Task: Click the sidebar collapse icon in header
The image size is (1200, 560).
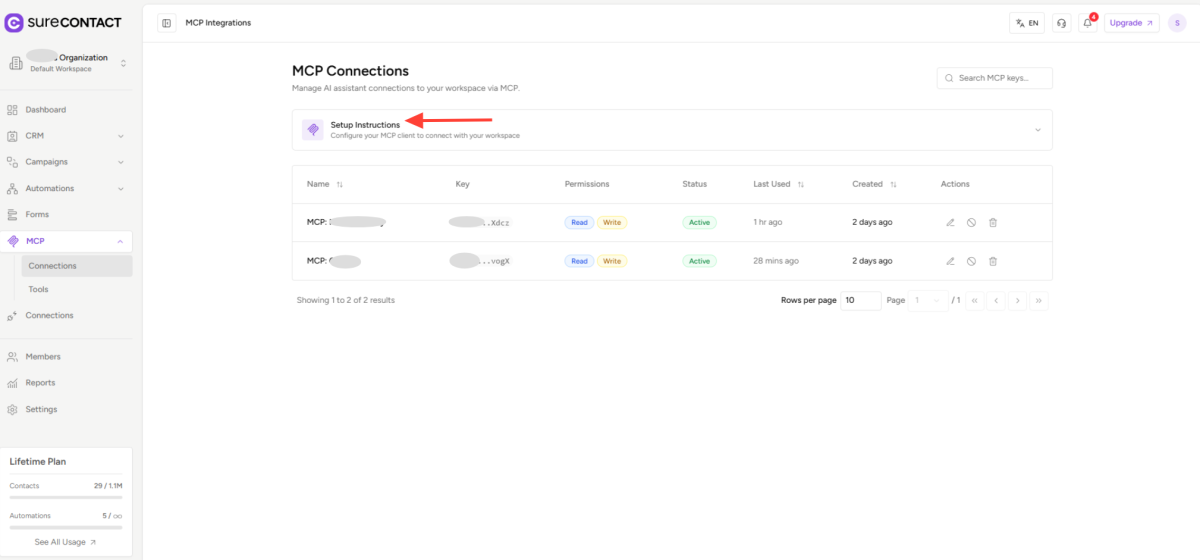Action: [166, 23]
